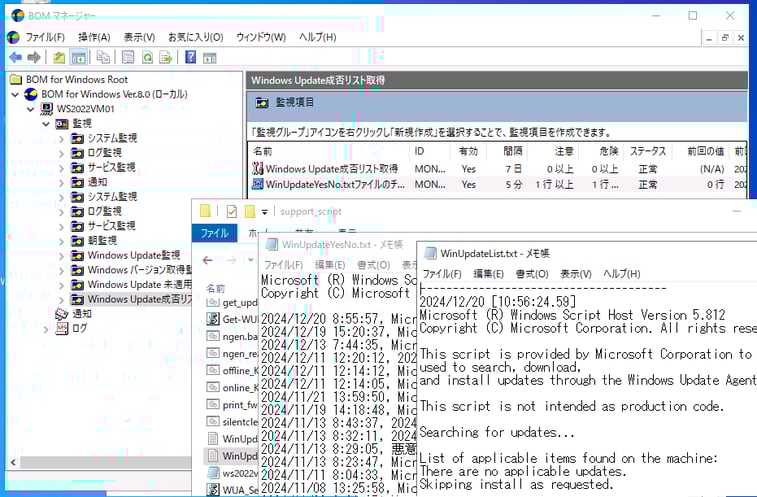Viewport: 757px width, 497px height.
Task: Collapse the WS2022VM01 tree node
Action: (31, 109)
